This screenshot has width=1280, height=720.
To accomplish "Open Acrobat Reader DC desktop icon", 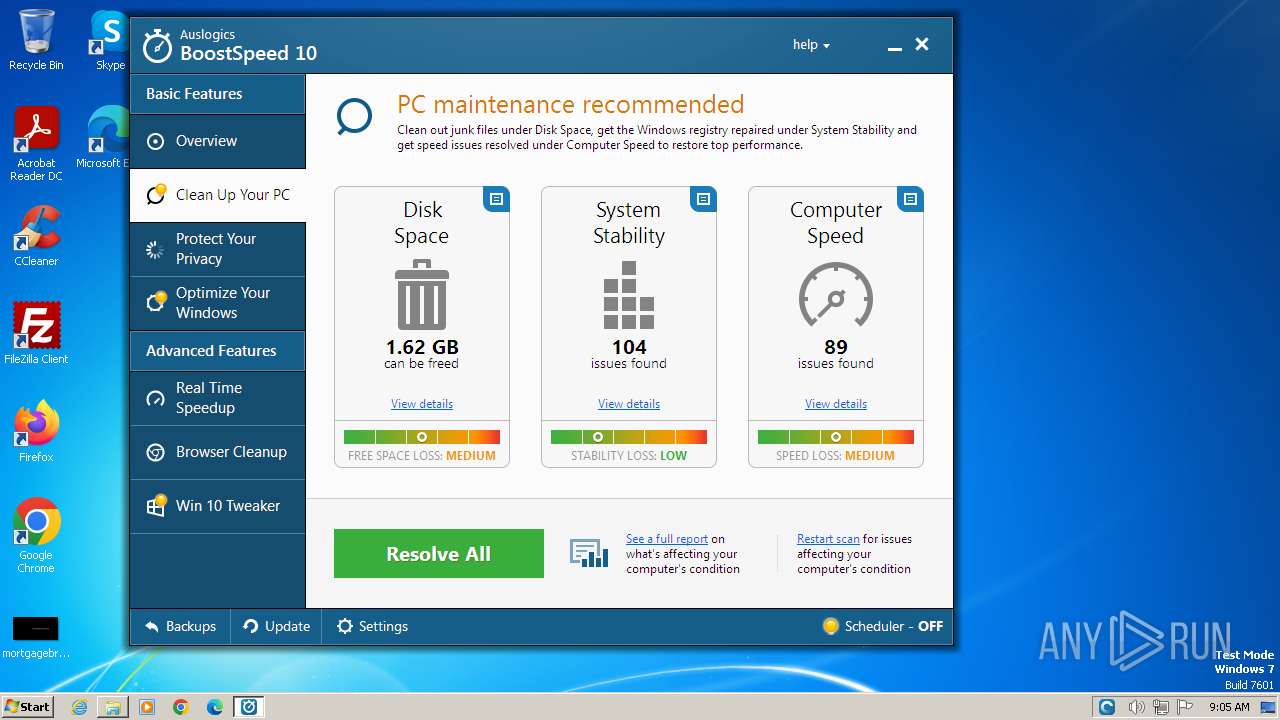I will [x=36, y=145].
